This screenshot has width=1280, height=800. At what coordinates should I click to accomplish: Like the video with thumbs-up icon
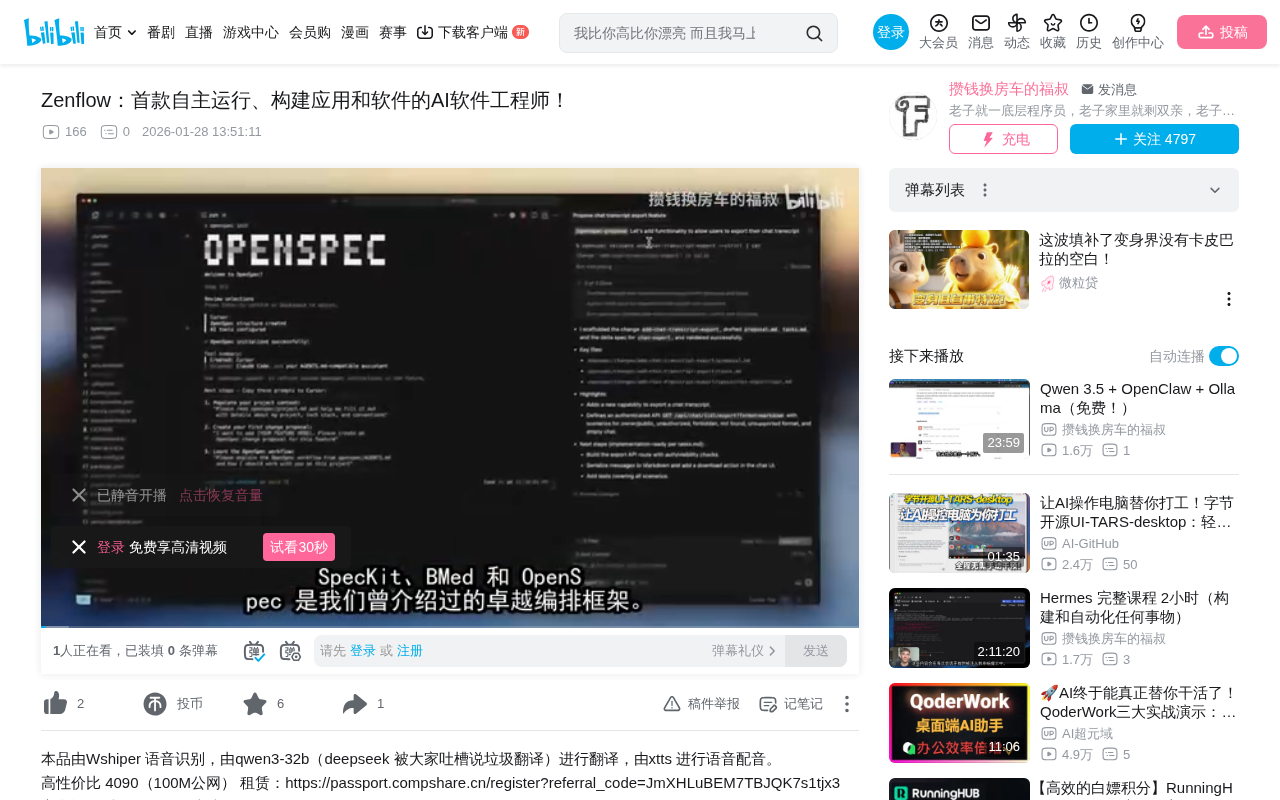pyautogui.click(x=56, y=704)
